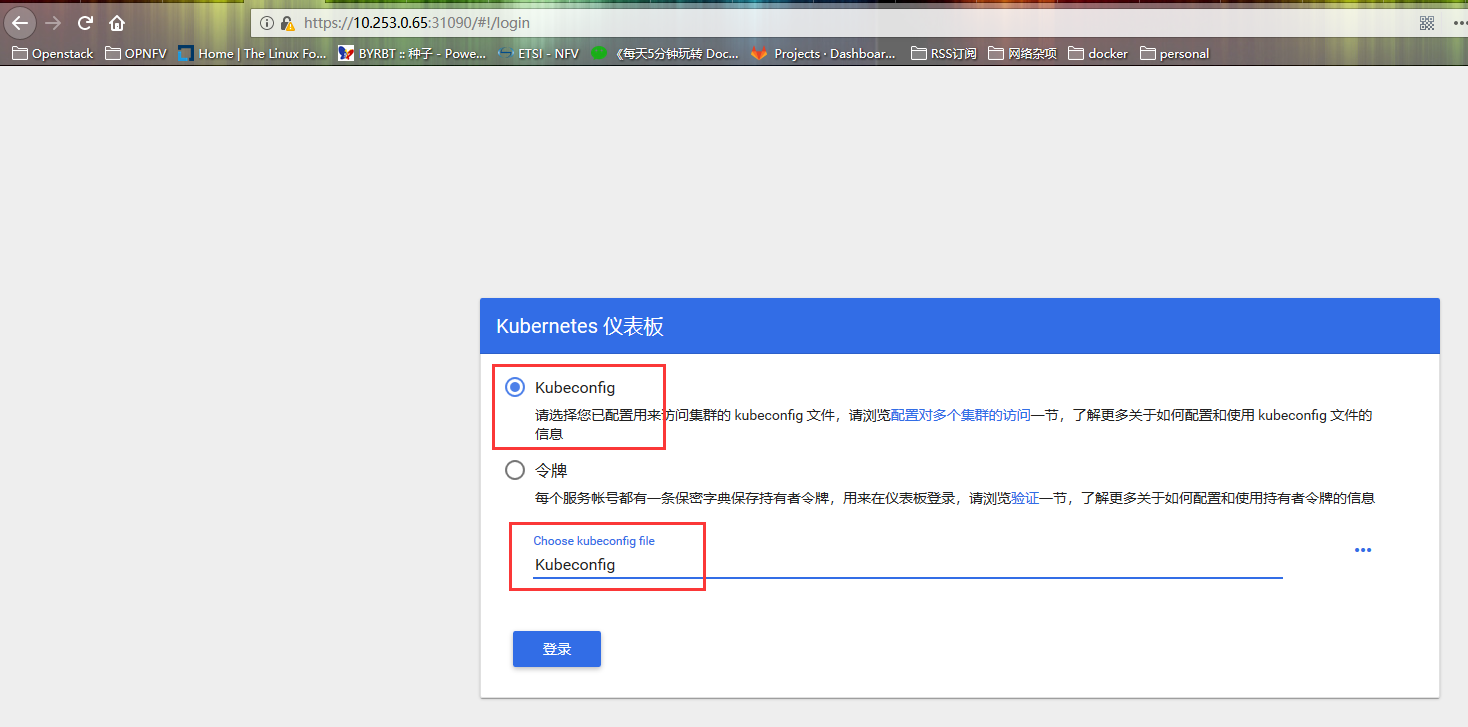Open the 验证 authentication documentation link
Viewport: 1468px width, 727px height.
(x=1025, y=498)
